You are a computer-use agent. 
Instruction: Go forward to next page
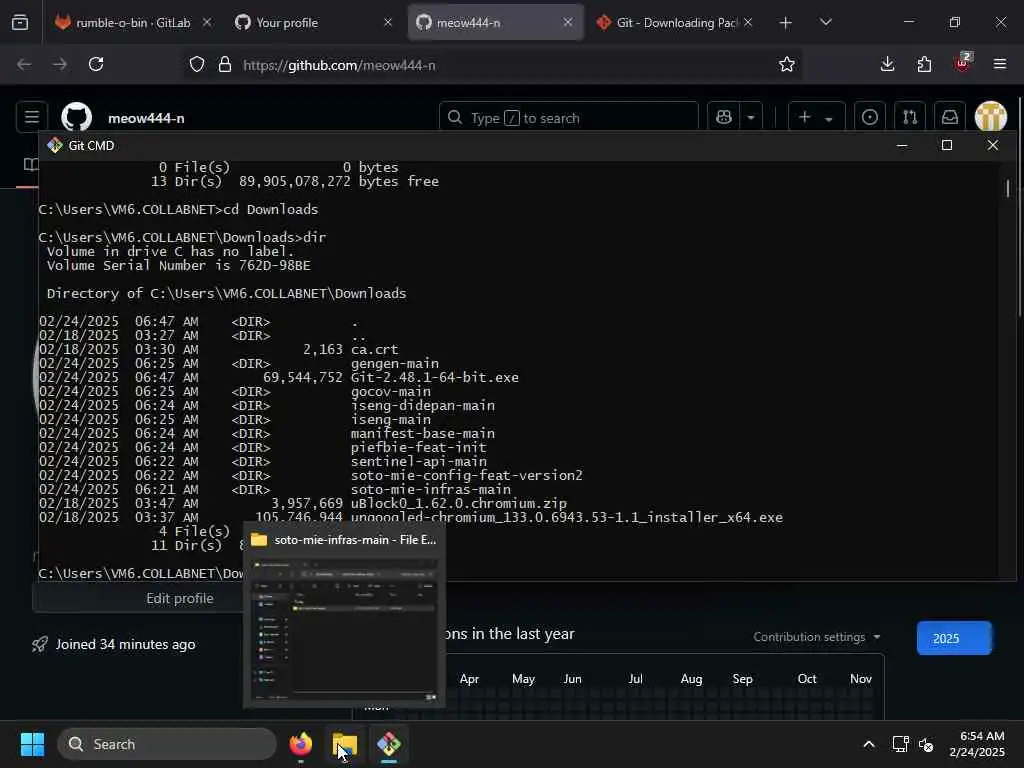point(60,64)
